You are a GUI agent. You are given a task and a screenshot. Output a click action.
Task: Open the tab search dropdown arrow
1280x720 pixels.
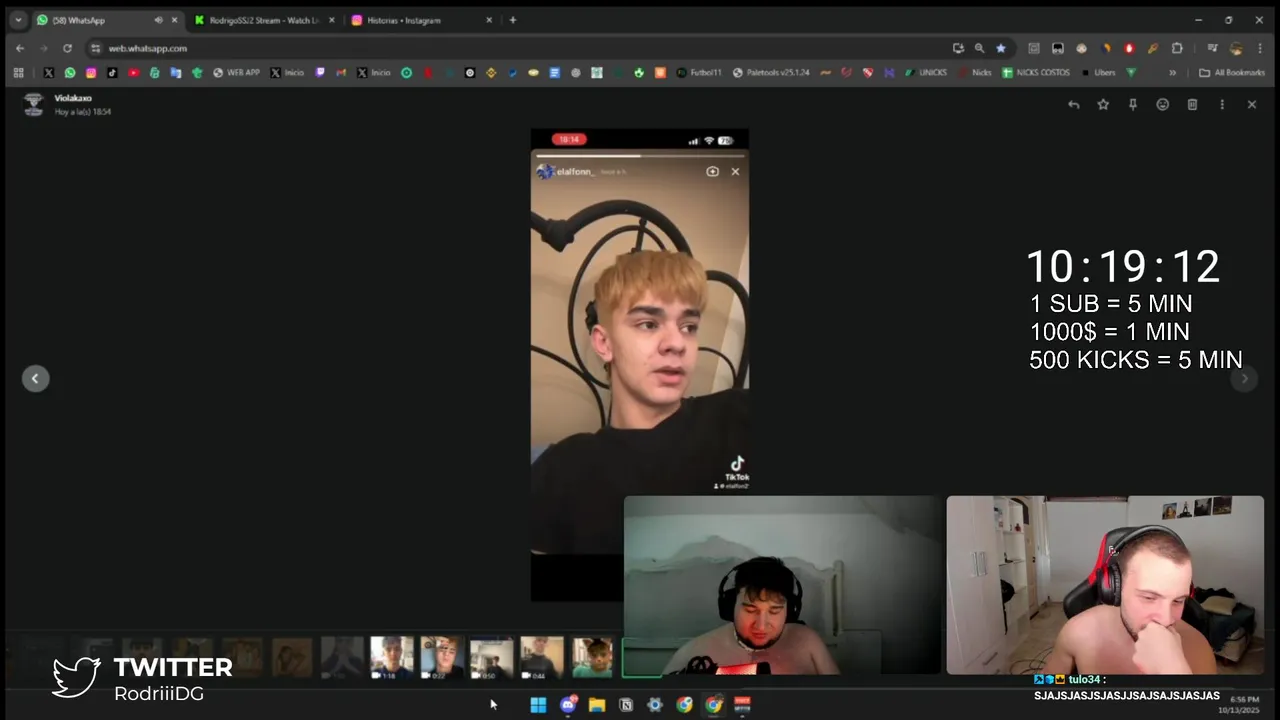18,20
